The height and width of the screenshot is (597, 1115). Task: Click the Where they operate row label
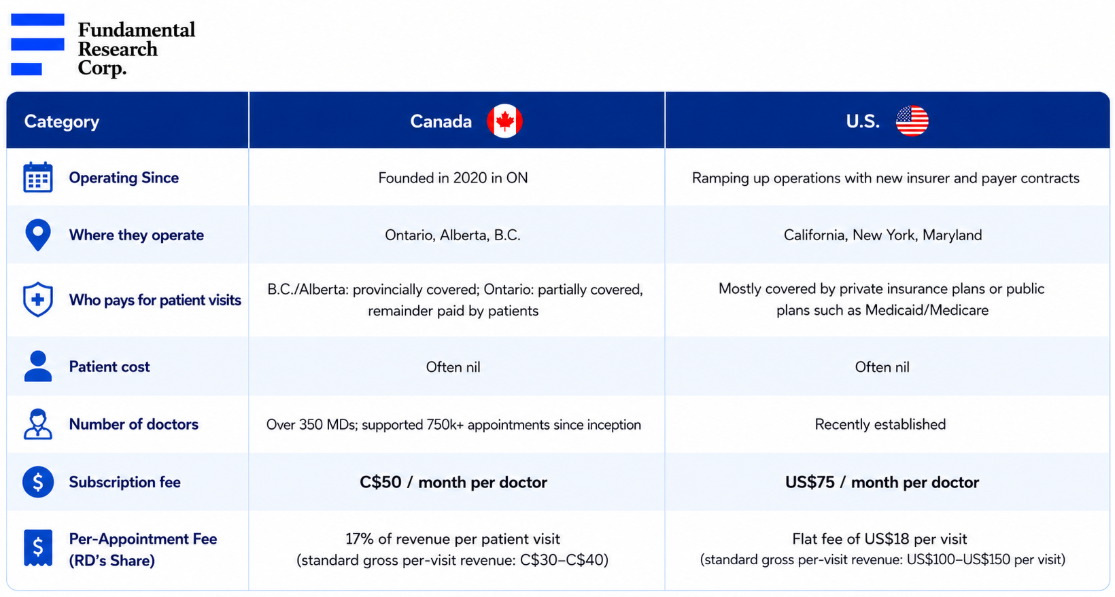click(x=137, y=235)
